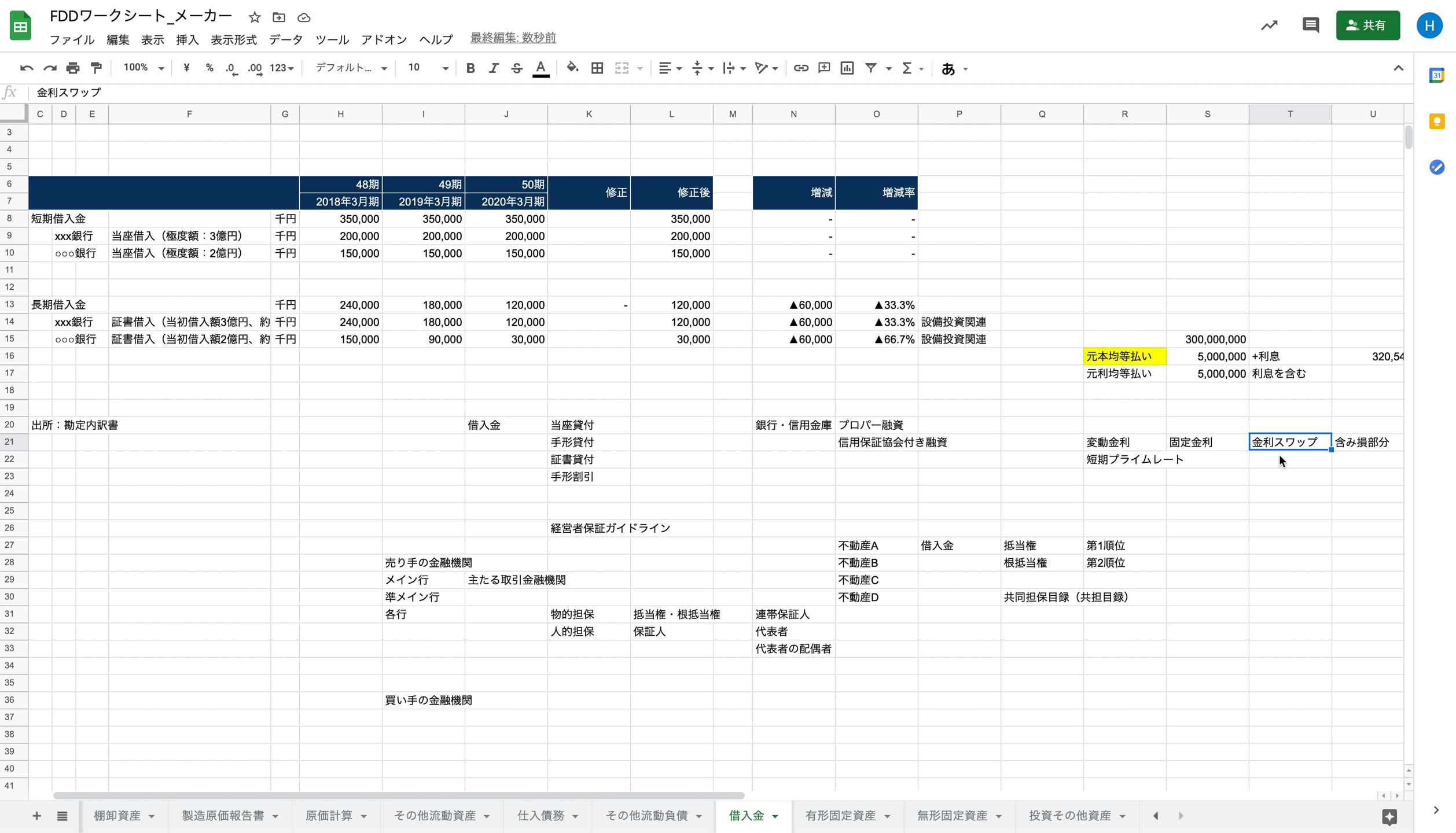This screenshot has width=1456, height=833.
Task: Star this FDD spreadsheet document
Action: point(254,17)
